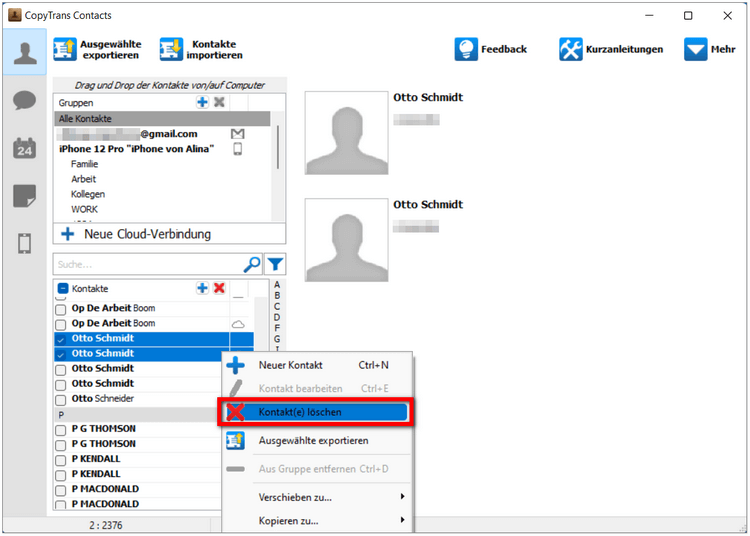The image size is (750, 536).
Task: Click the Kontakte list header label
Action: 90,288
